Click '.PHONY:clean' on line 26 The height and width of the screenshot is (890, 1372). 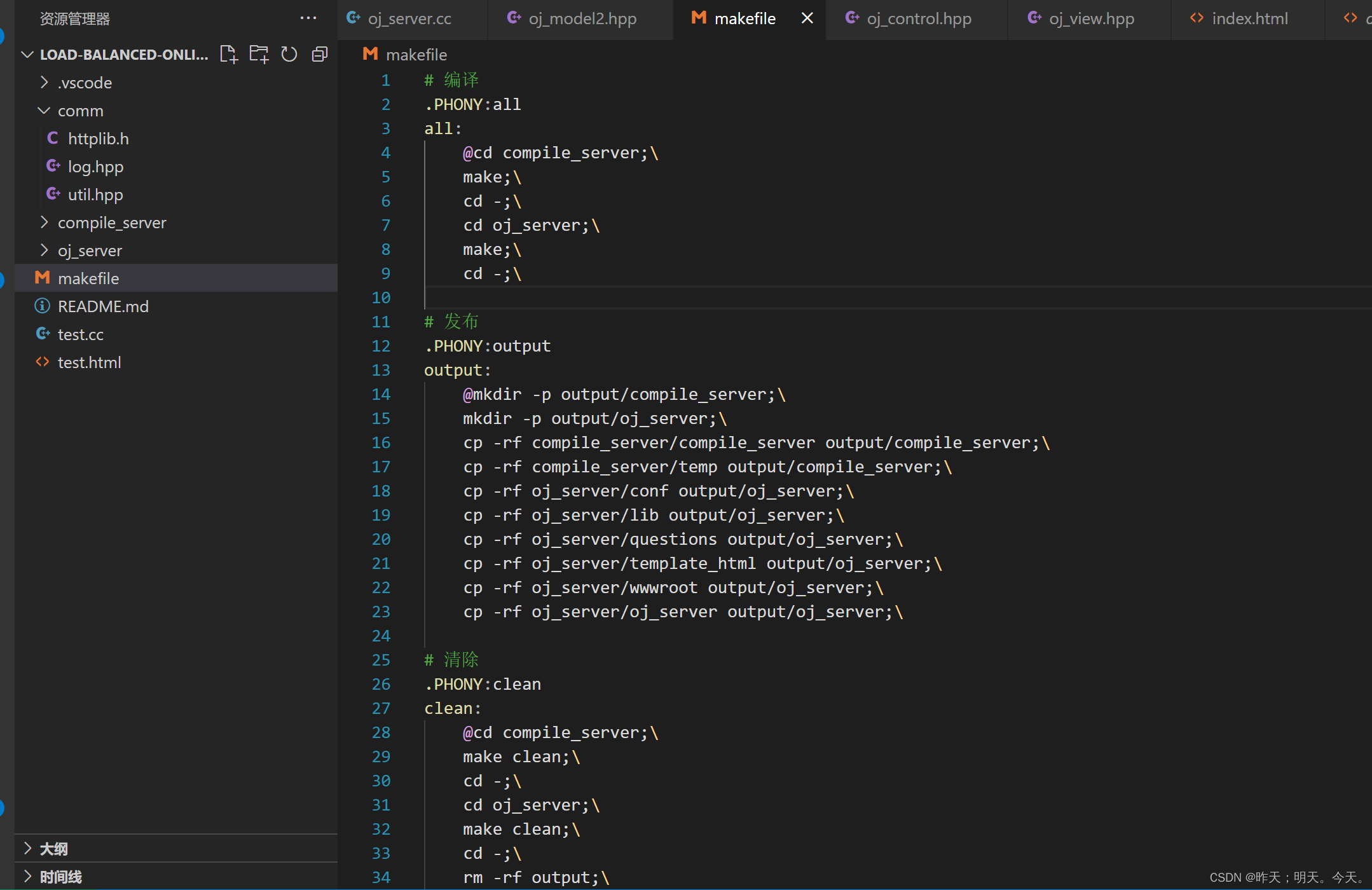tap(483, 684)
